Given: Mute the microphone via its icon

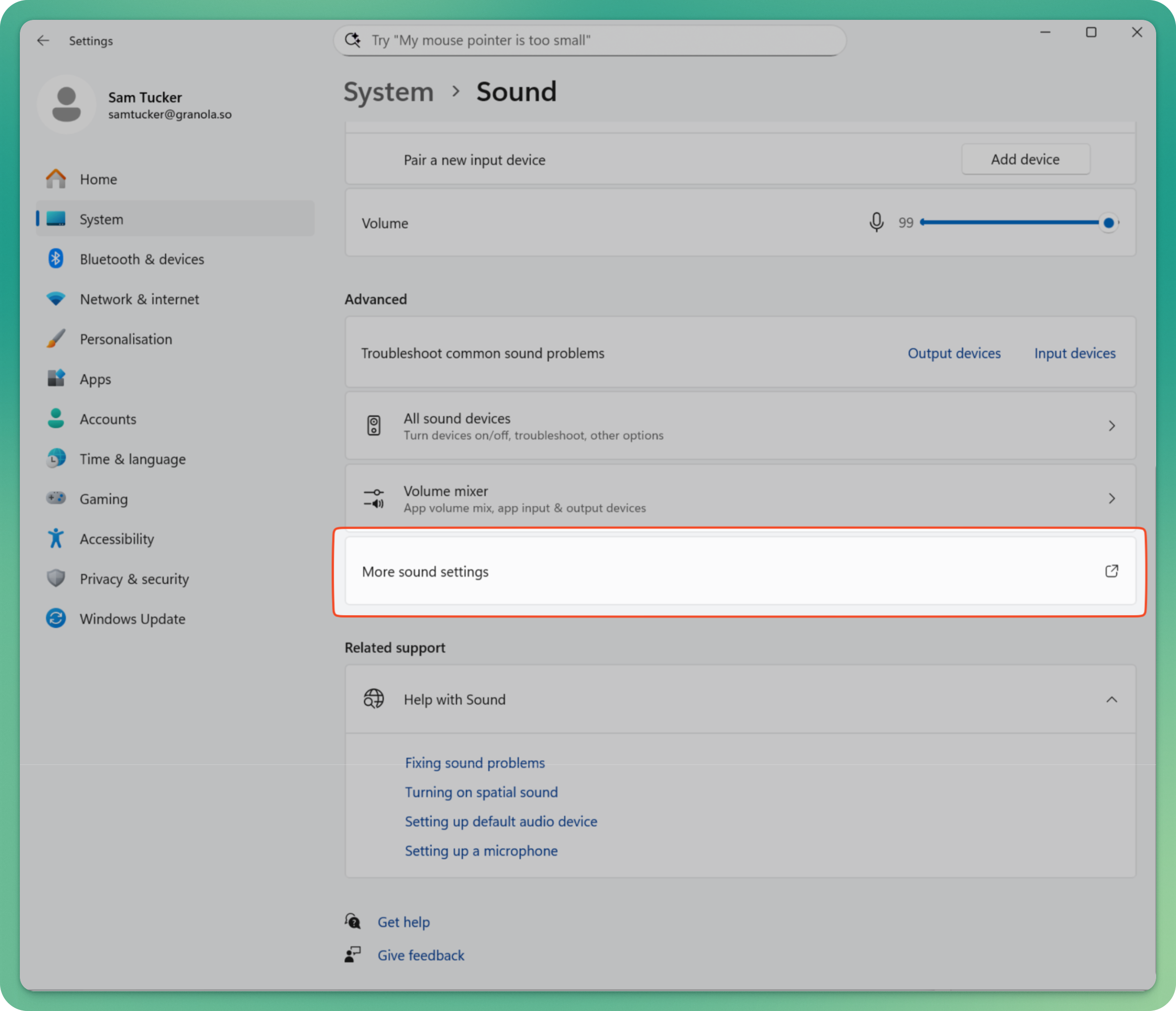Looking at the screenshot, I should 876,222.
